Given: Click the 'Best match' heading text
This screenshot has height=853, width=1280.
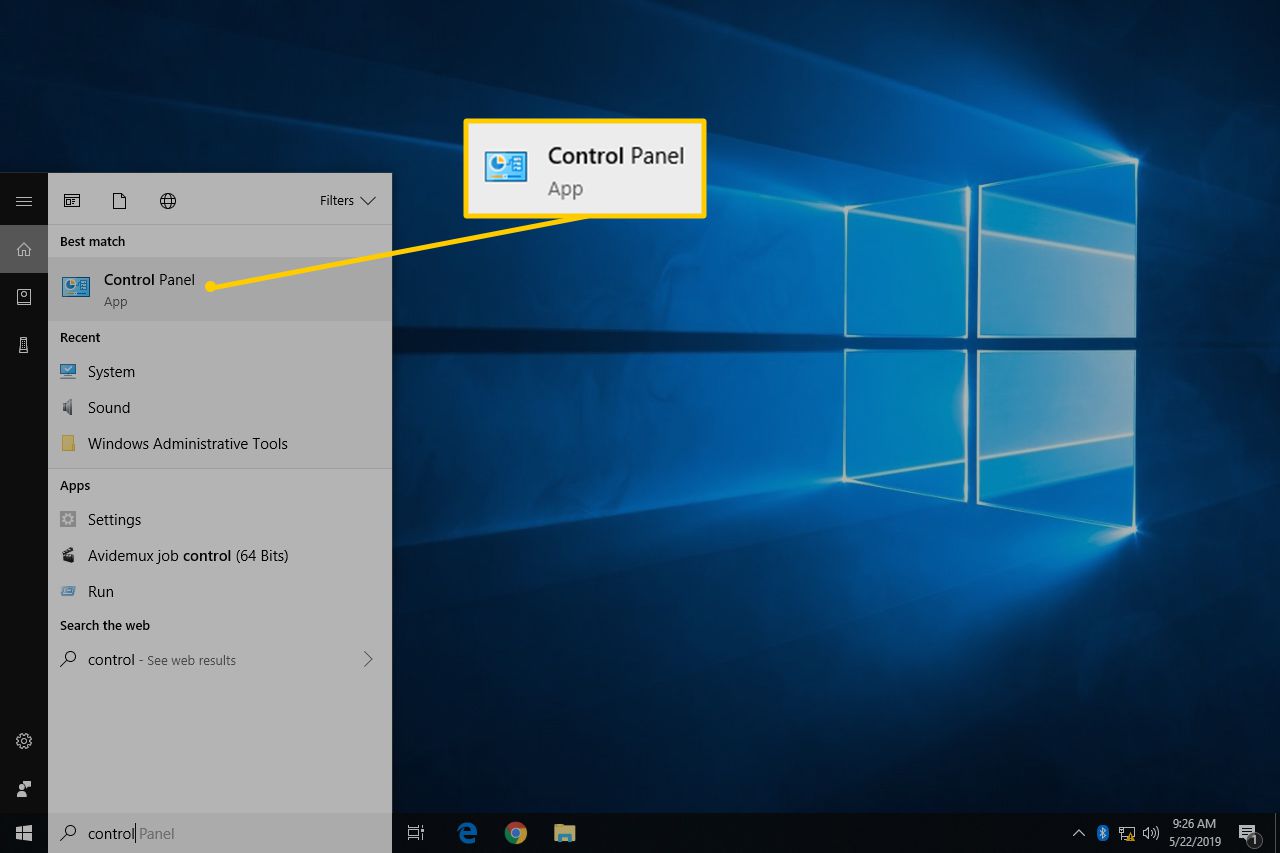Looking at the screenshot, I should tap(92, 241).
